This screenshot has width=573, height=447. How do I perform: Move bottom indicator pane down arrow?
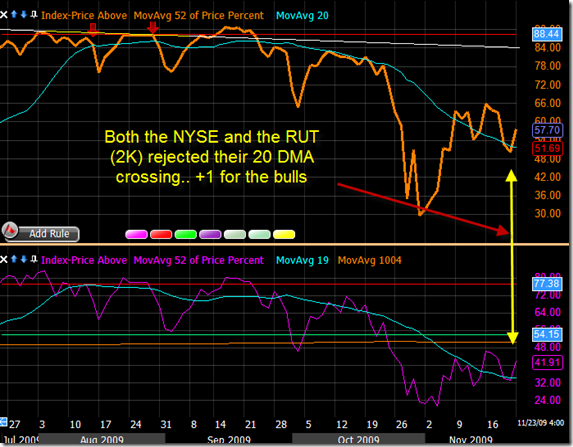point(24,259)
